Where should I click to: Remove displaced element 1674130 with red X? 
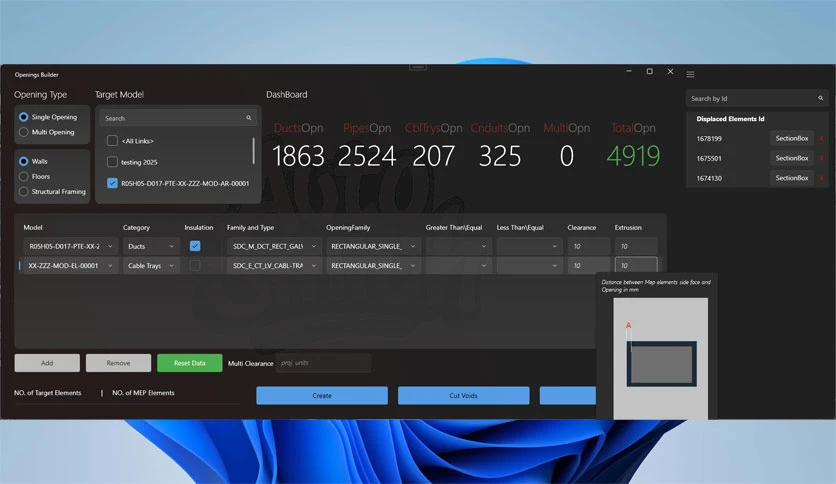[822, 178]
